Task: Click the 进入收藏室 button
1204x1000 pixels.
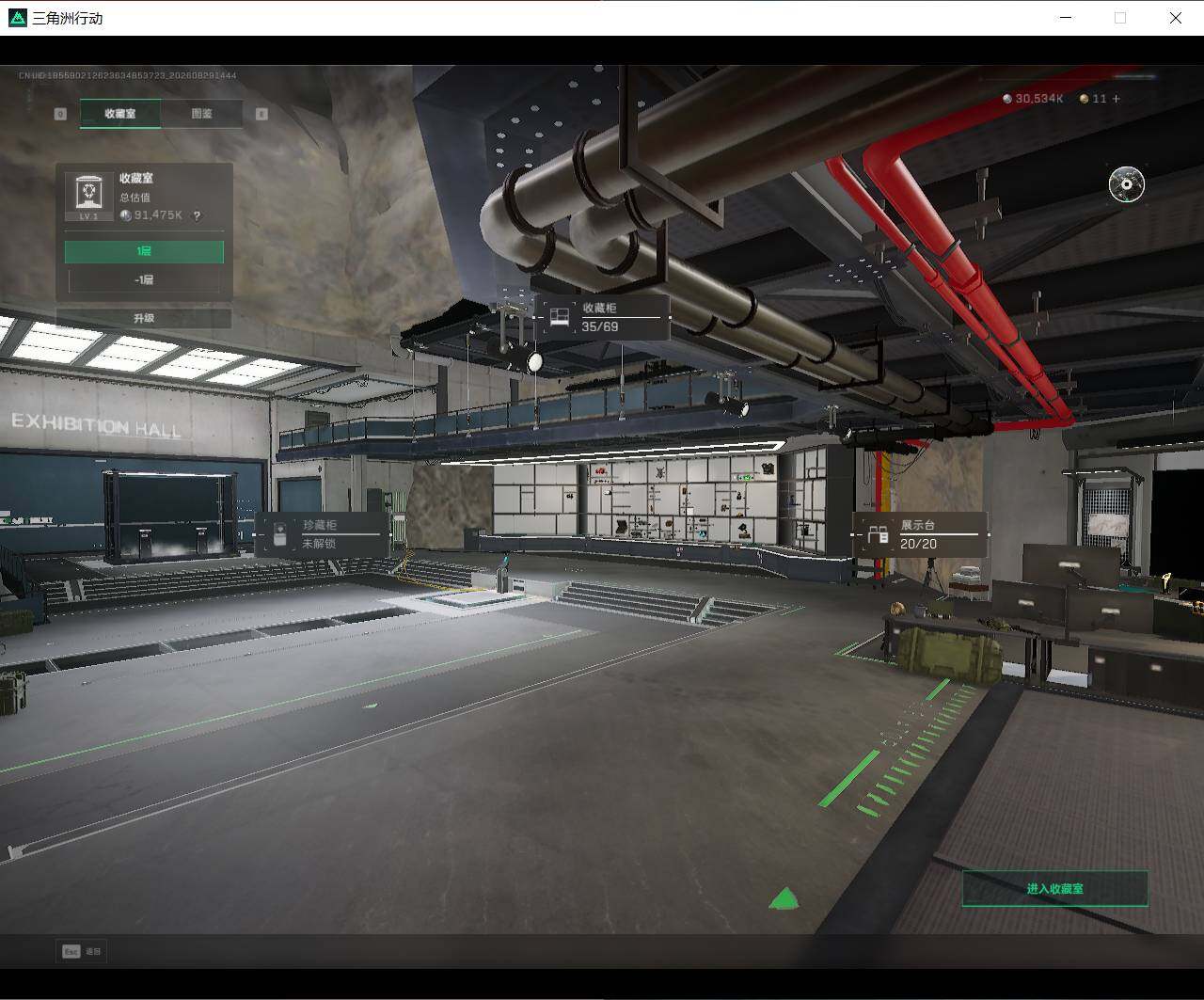Action: click(x=1054, y=888)
